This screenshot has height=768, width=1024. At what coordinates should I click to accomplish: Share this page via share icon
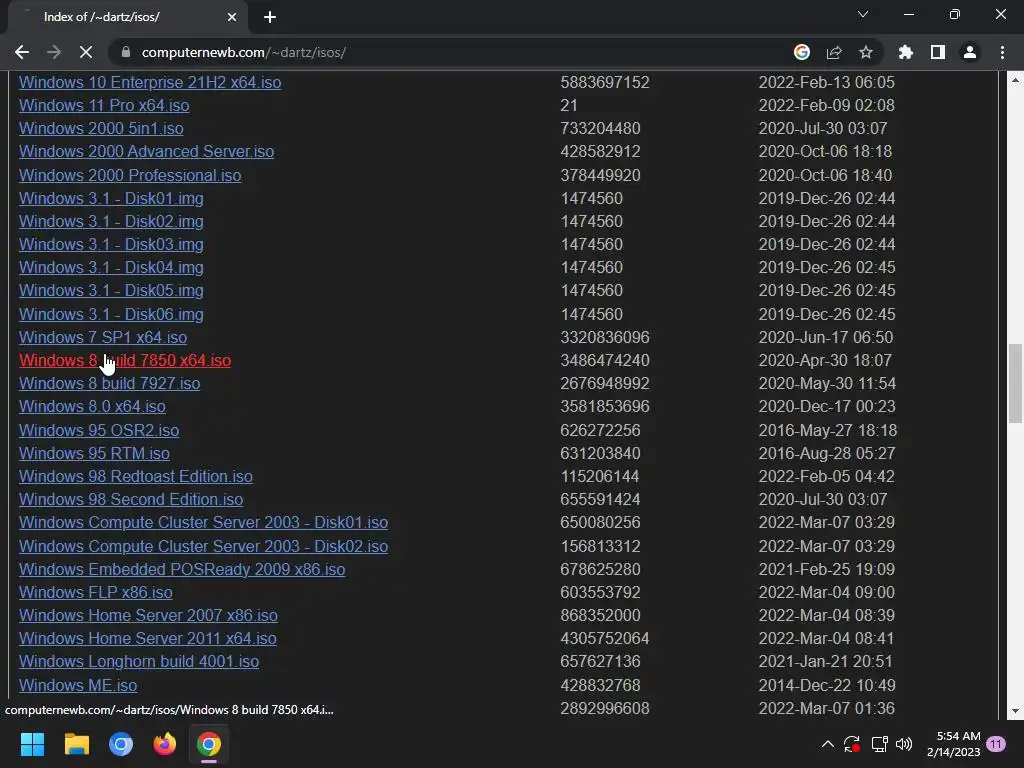pos(834,52)
